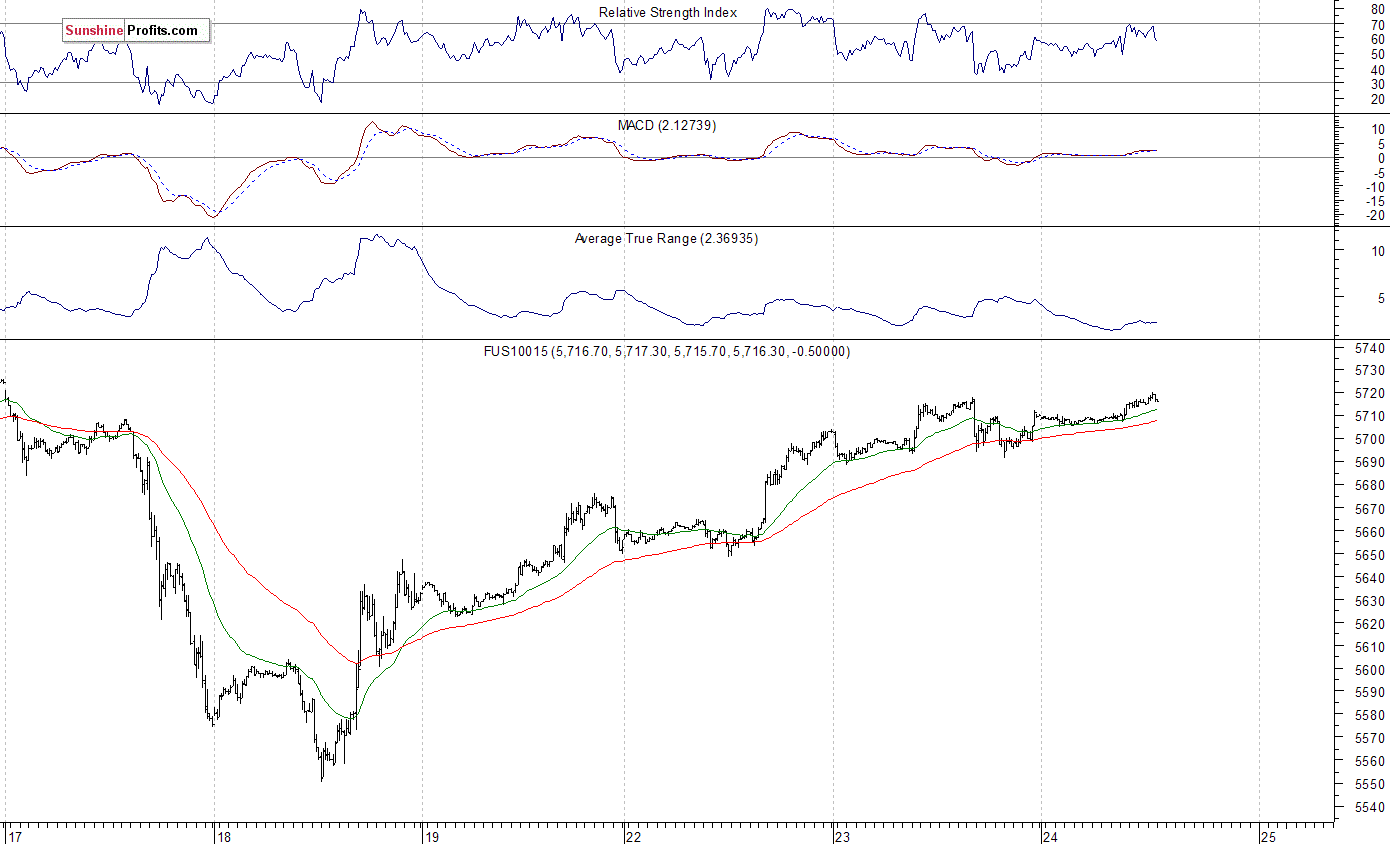This screenshot has width=1390, height=844.
Task: Click the 40 label on RSI axis
Action: (x=1377, y=69)
